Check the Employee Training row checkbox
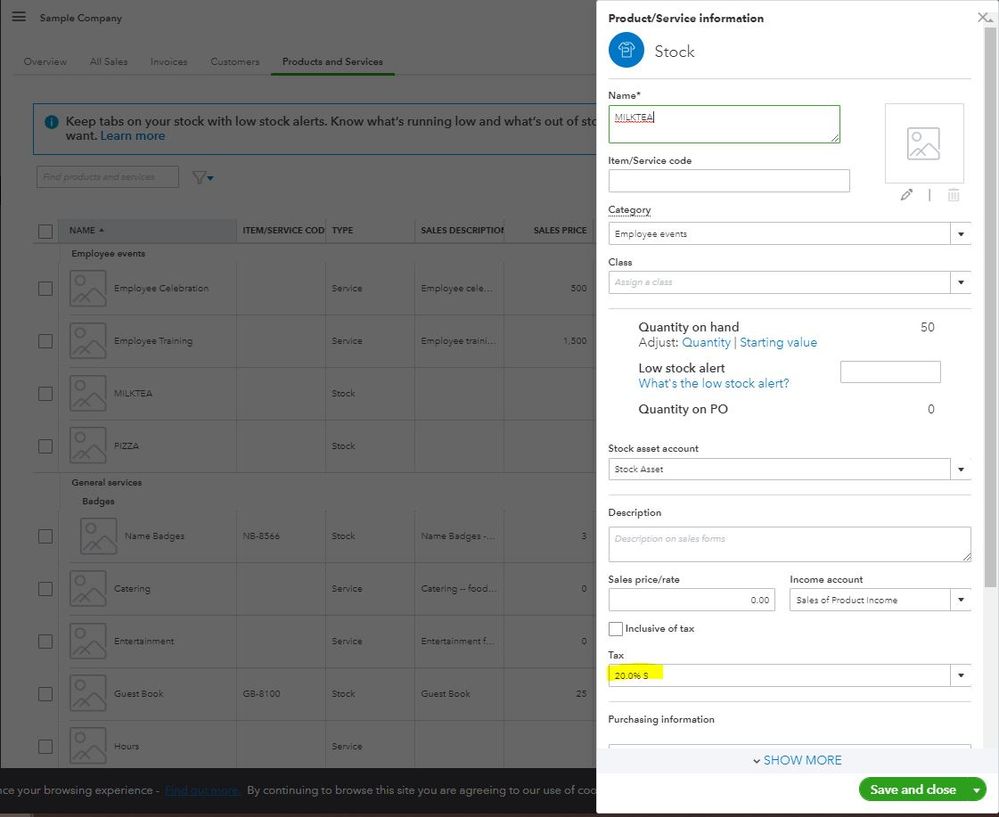The image size is (999, 817). 45,341
